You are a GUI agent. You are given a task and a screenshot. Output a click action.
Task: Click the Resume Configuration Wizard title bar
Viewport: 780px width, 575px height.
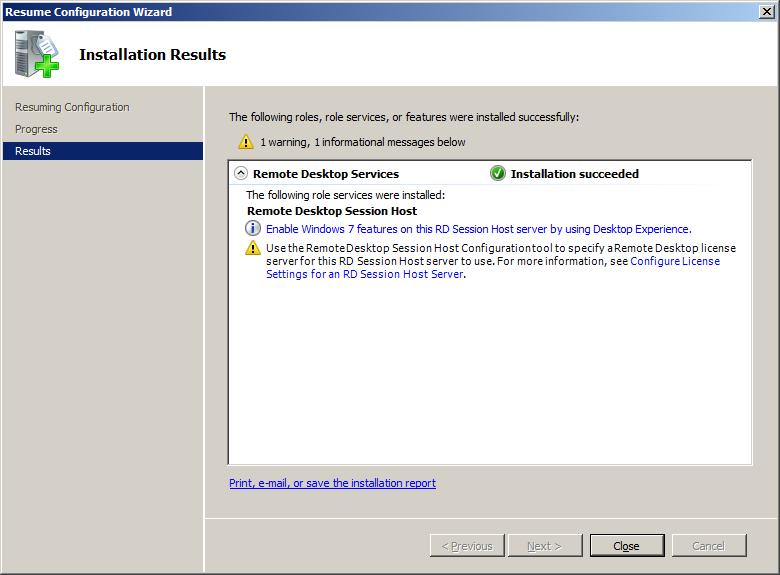(x=300, y=11)
